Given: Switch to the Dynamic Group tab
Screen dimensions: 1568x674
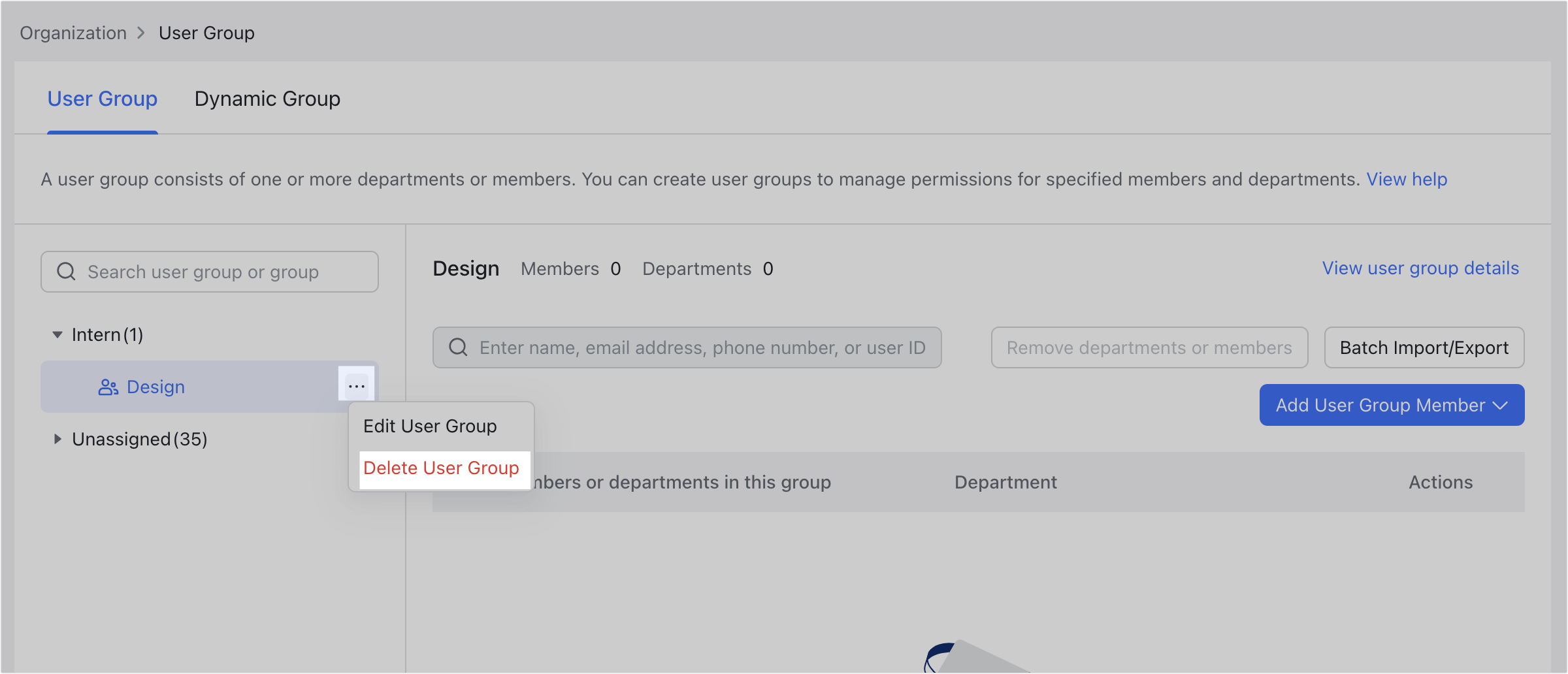Looking at the screenshot, I should pos(267,99).
